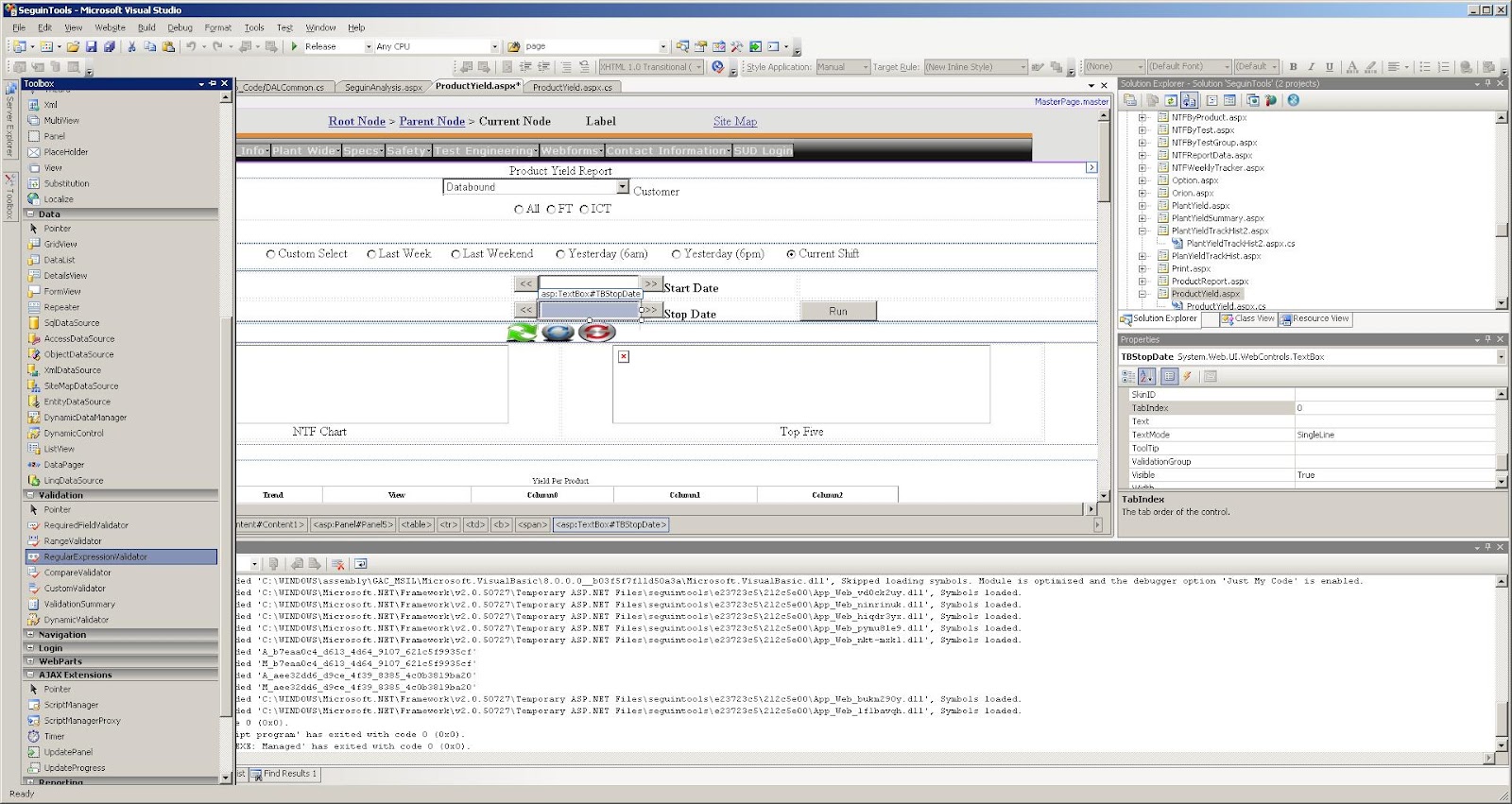Screen dimensions: 1512x804
Task: Open the Any CPU platform dropdown
Action: click(x=494, y=46)
